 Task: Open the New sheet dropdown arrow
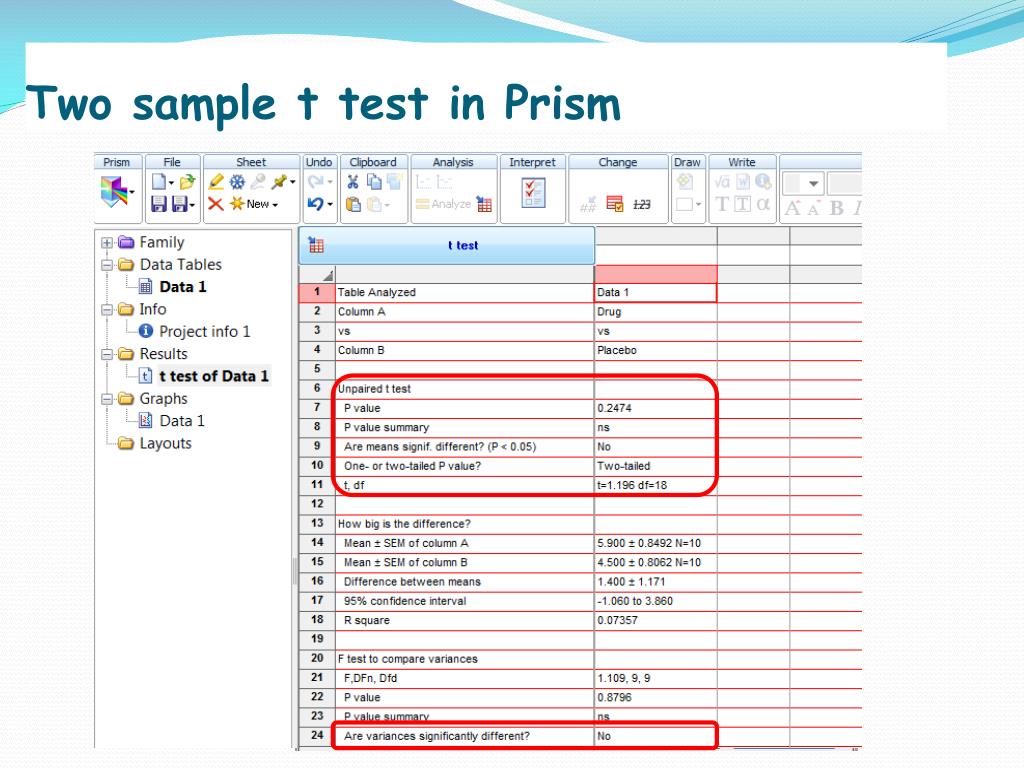[x=275, y=206]
